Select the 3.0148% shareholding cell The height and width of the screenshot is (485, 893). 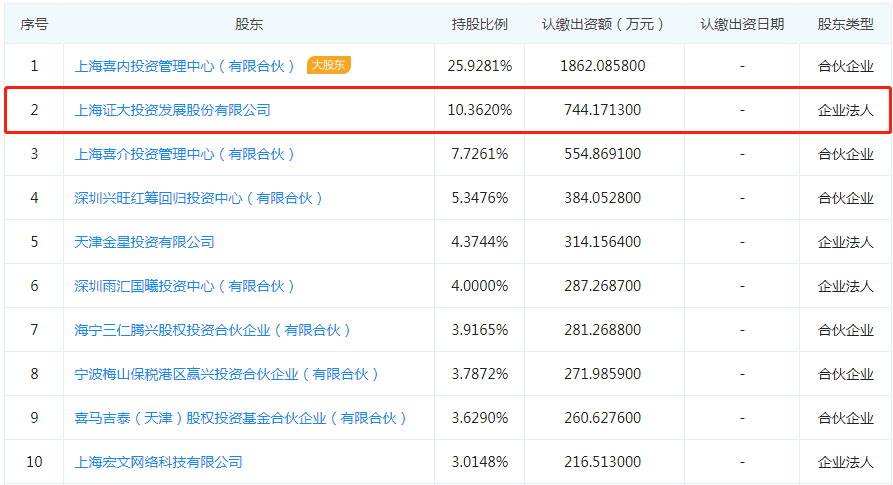click(480, 462)
